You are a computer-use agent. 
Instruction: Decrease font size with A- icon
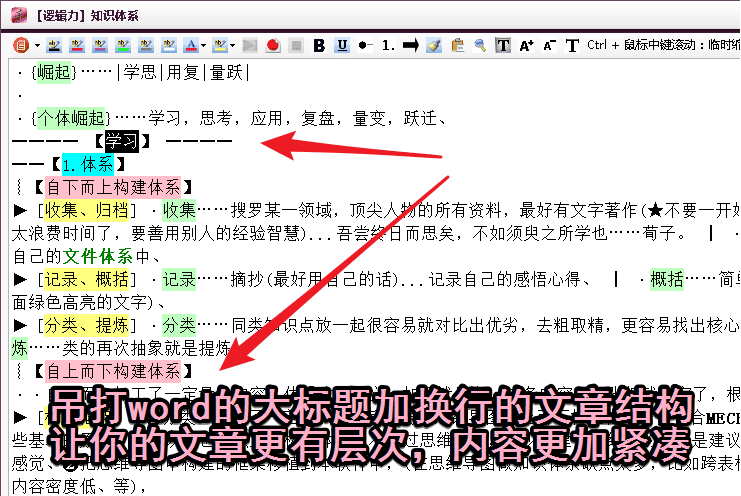coord(549,45)
